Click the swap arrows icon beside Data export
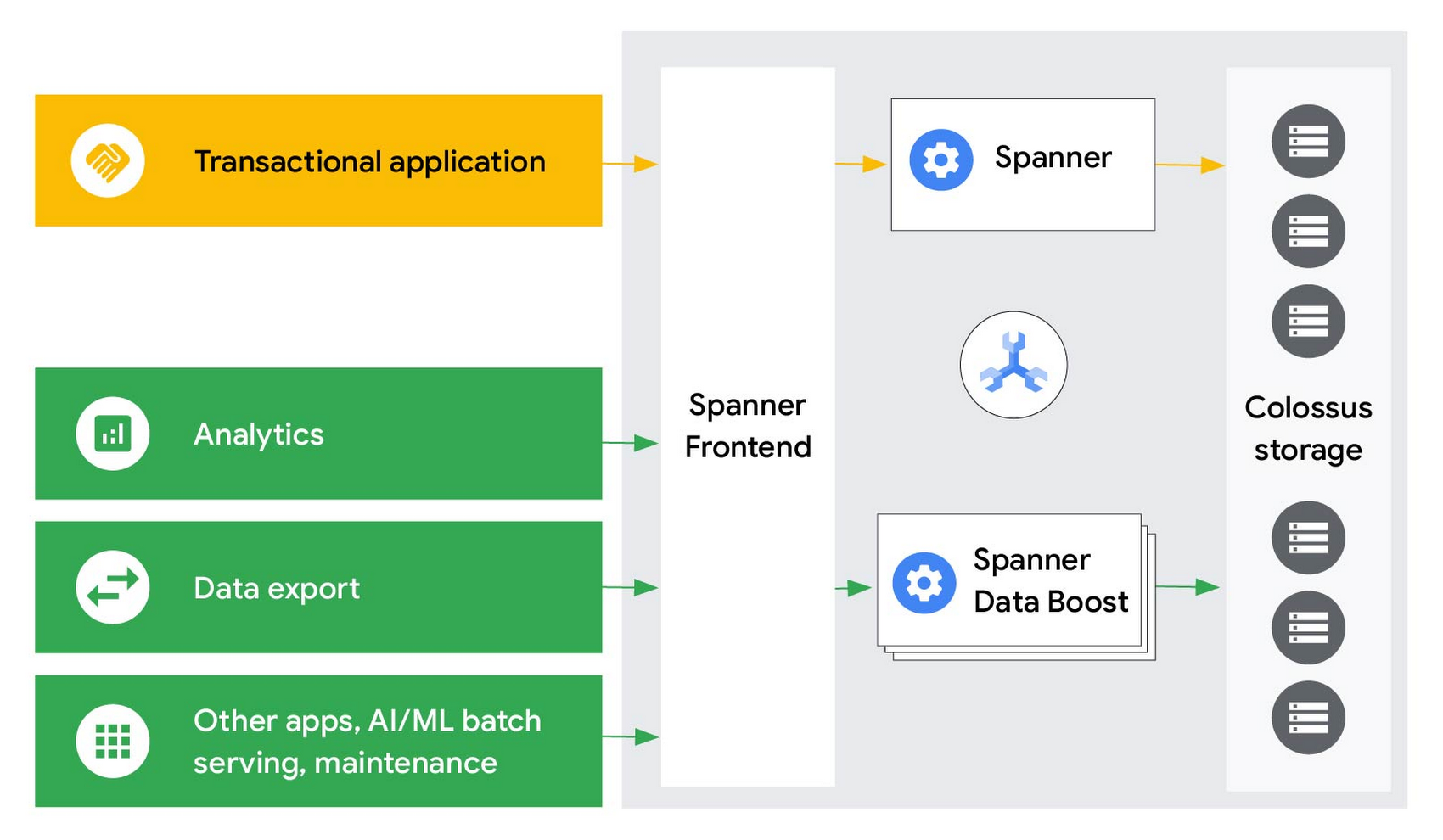Image resolution: width=1443 pixels, height=840 pixels. (x=113, y=587)
